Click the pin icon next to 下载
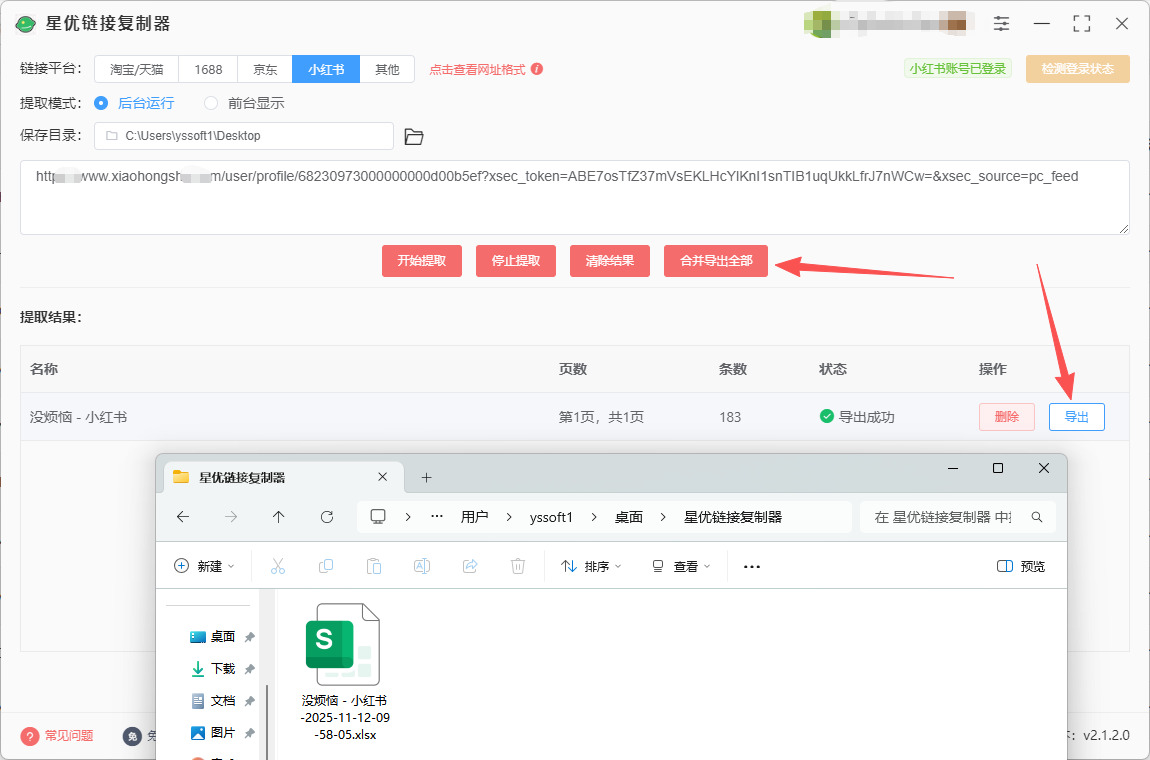The height and width of the screenshot is (760, 1150). point(249,669)
